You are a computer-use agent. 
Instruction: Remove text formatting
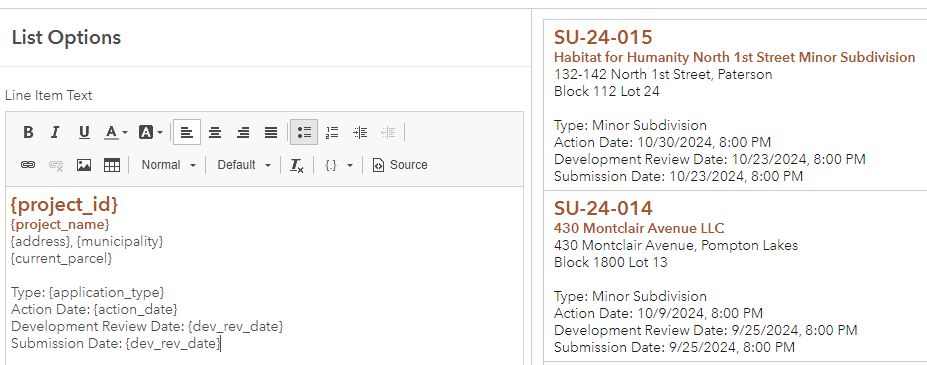point(296,165)
